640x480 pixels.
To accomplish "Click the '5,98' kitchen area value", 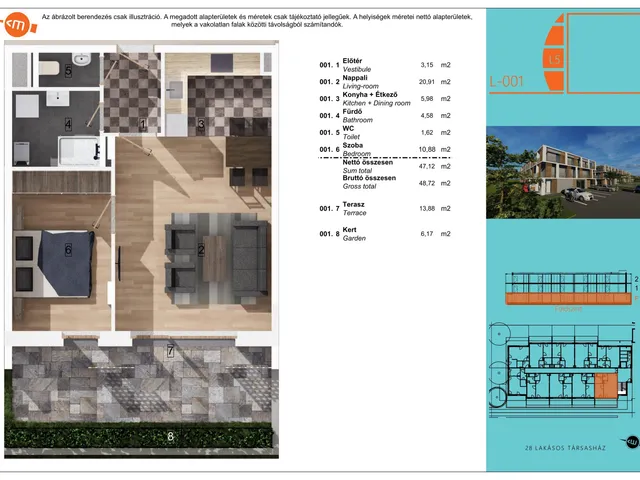I will tap(427, 99).
